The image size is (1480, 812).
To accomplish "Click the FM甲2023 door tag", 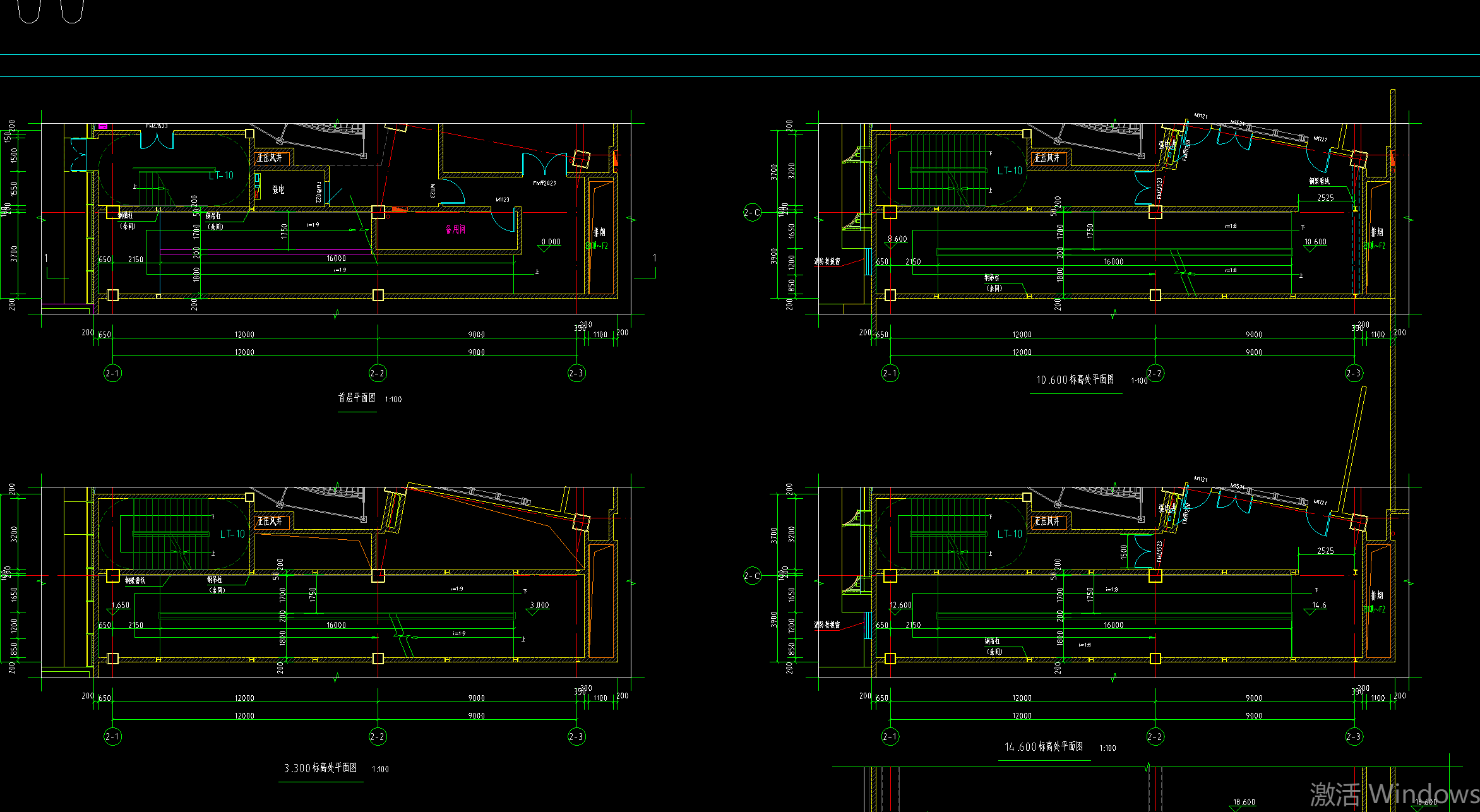I will (x=544, y=183).
